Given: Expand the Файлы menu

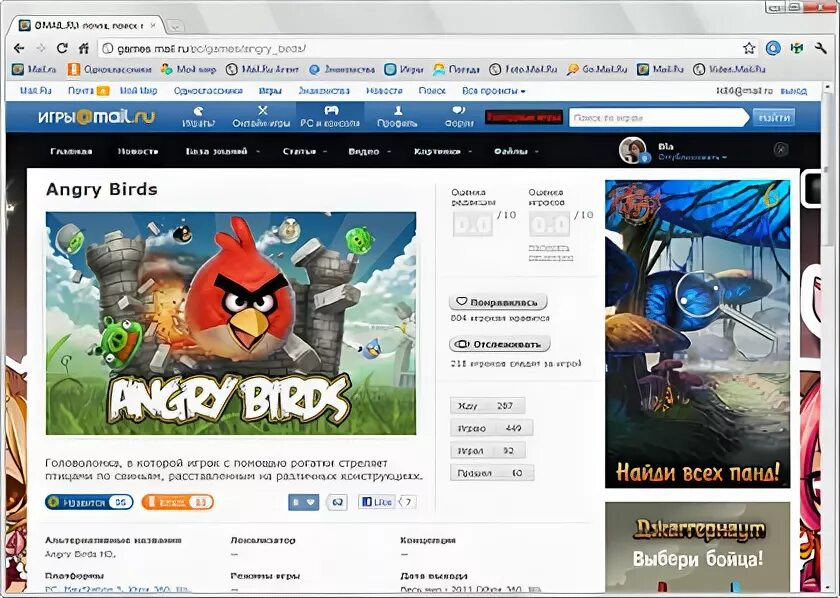Looking at the screenshot, I should (x=516, y=151).
